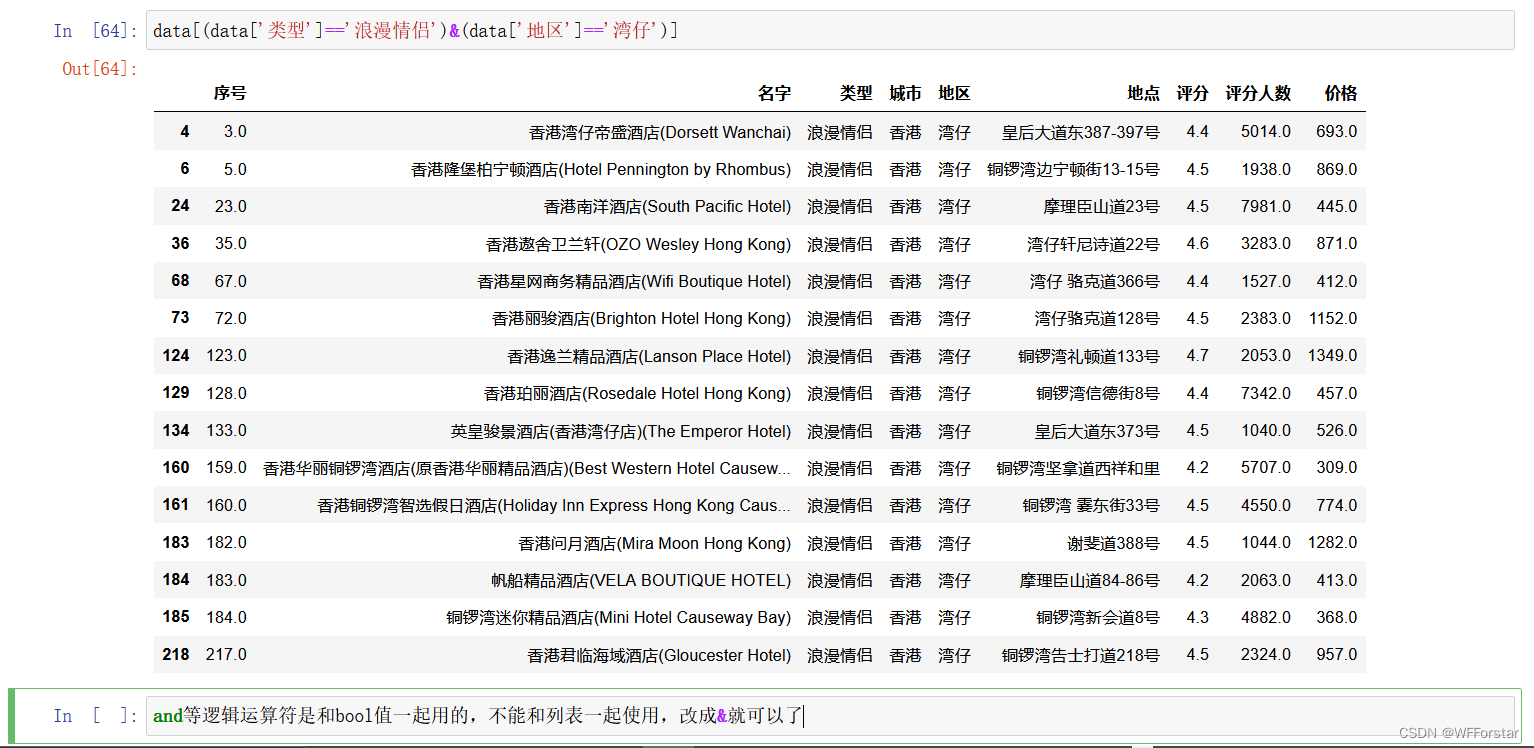The width and height of the screenshot is (1534, 748).
Task: Click address 铜锣湾告士打道218号
Action: pyautogui.click(x=1081, y=655)
